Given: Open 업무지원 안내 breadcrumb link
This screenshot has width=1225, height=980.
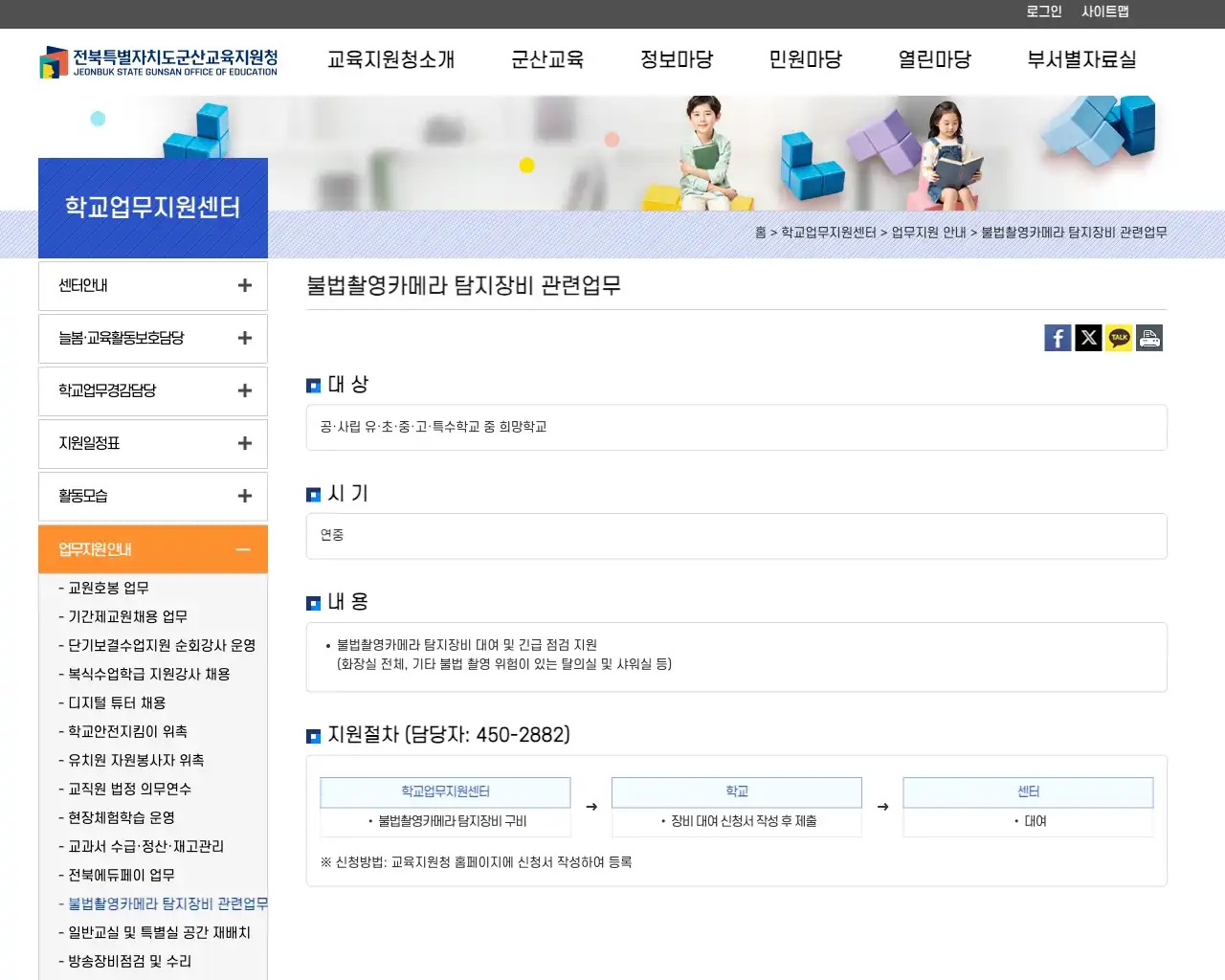Looking at the screenshot, I should coord(928,233).
